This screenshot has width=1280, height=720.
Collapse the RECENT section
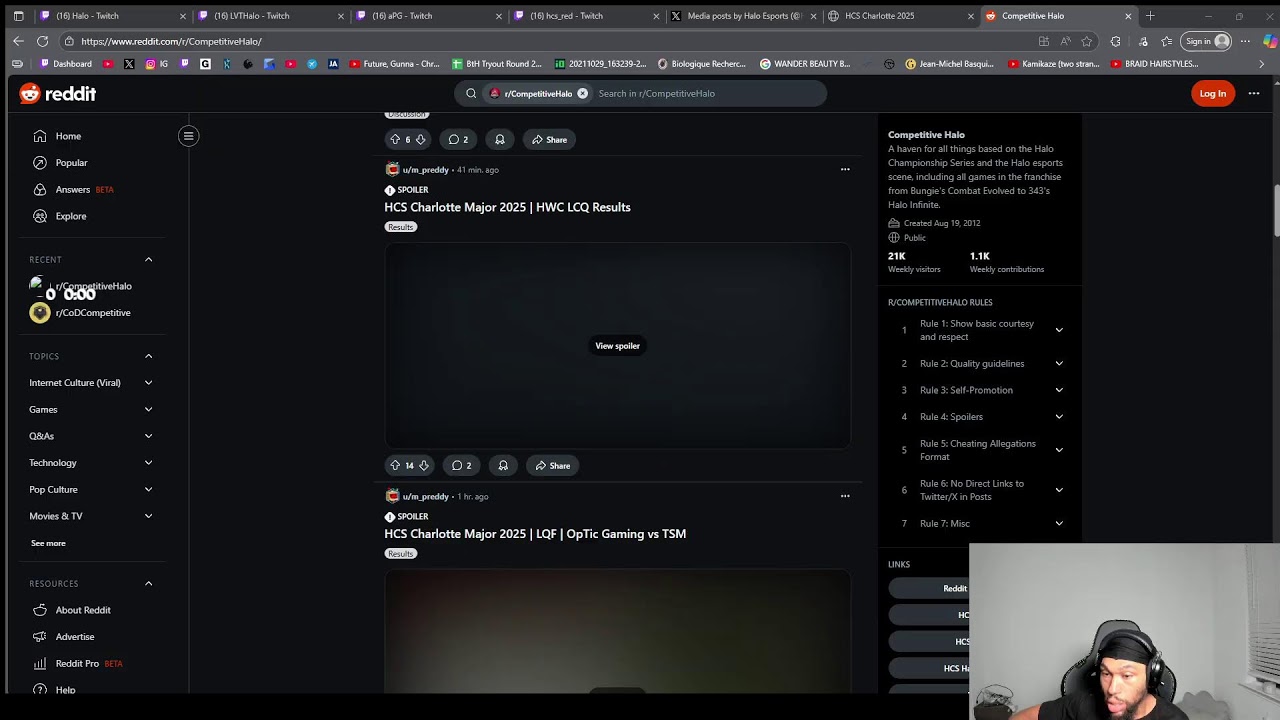148,260
